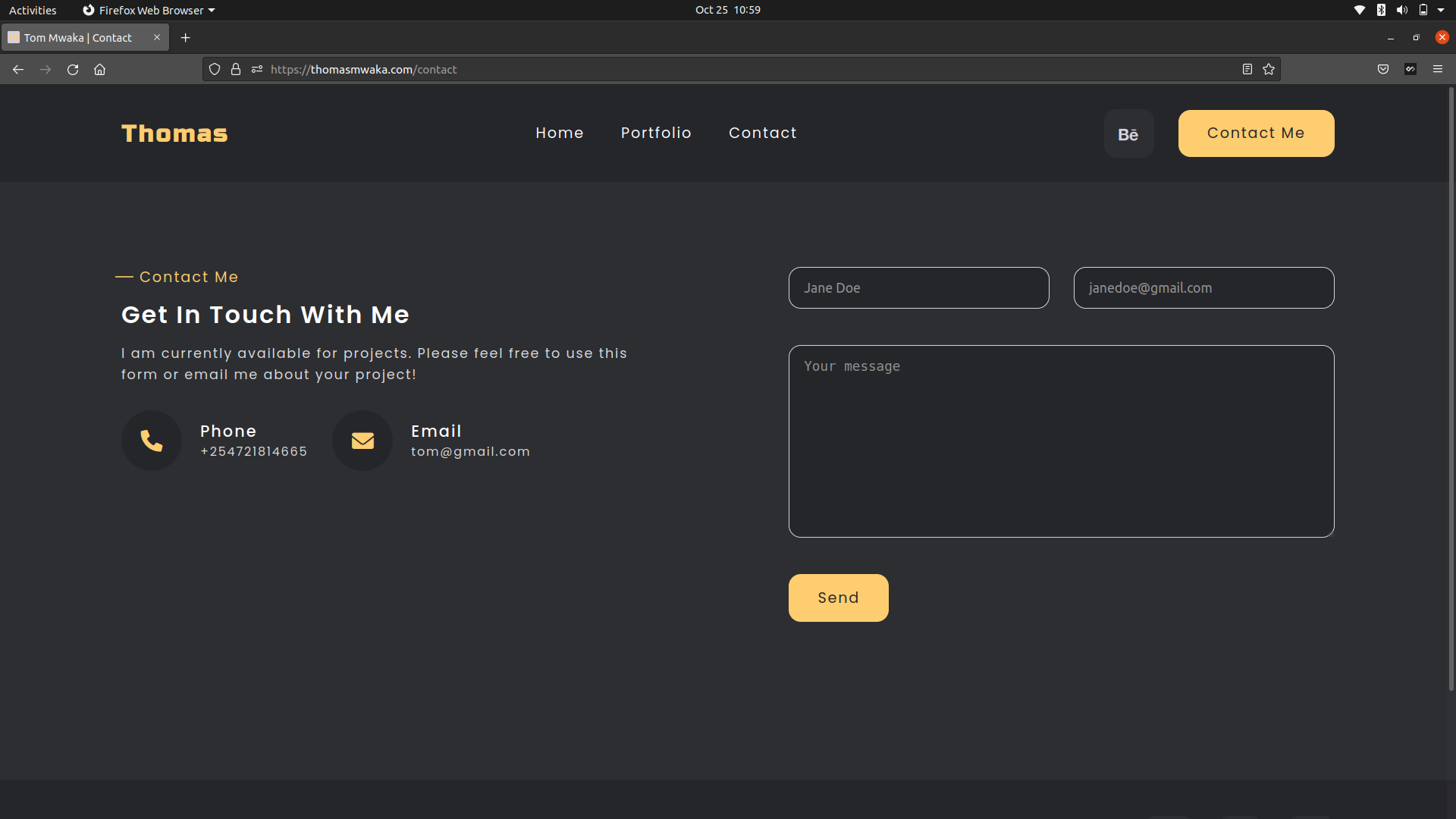Open a new browser tab
1456x819 pixels.
coord(185,37)
